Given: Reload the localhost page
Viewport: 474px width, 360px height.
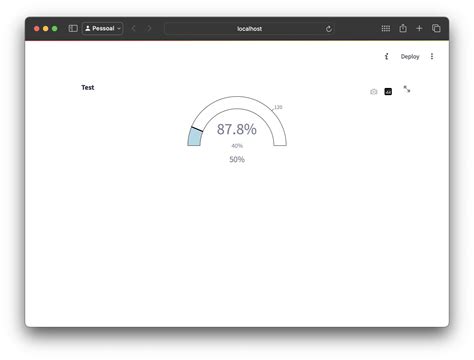Looking at the screenshot, I should (x=329, y=29).
